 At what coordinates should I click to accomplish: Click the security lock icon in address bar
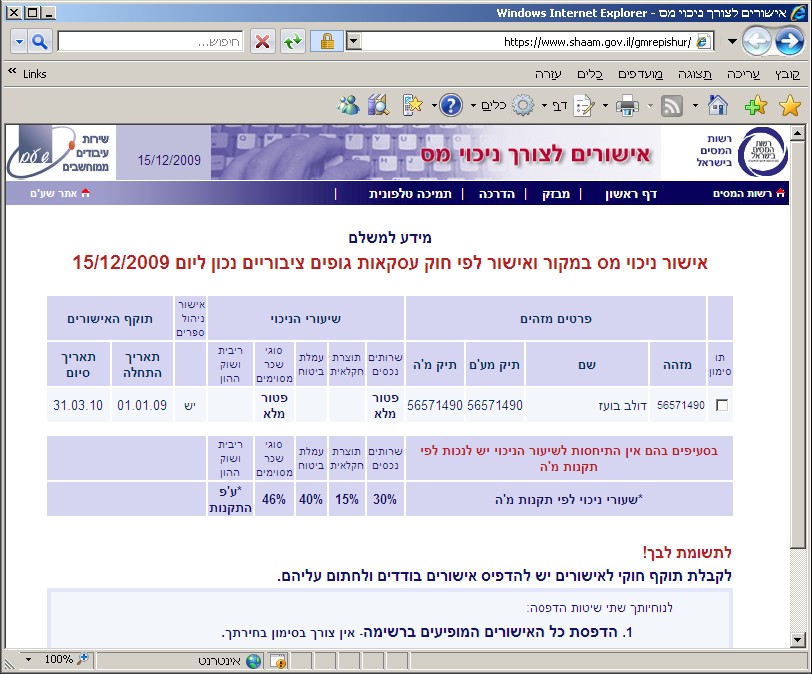point(324,42)
